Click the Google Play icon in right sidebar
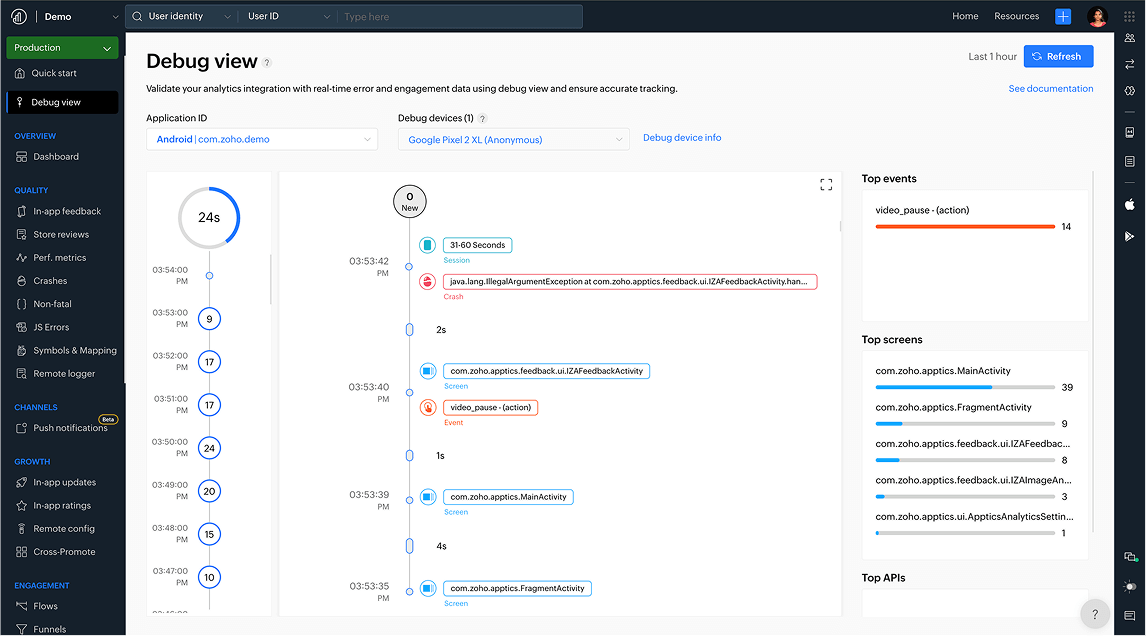The image size is (1146, 636). pyautogui.click(x=1129, y=236)
